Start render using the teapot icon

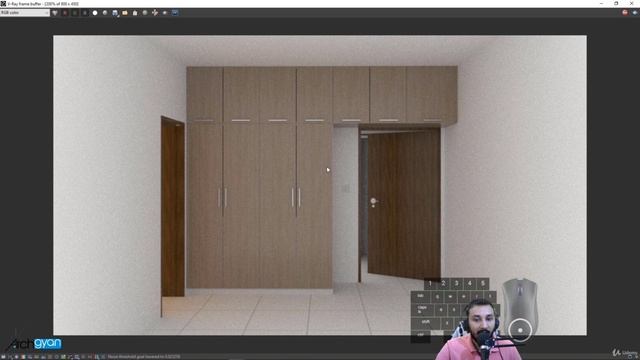click(635, 13)
